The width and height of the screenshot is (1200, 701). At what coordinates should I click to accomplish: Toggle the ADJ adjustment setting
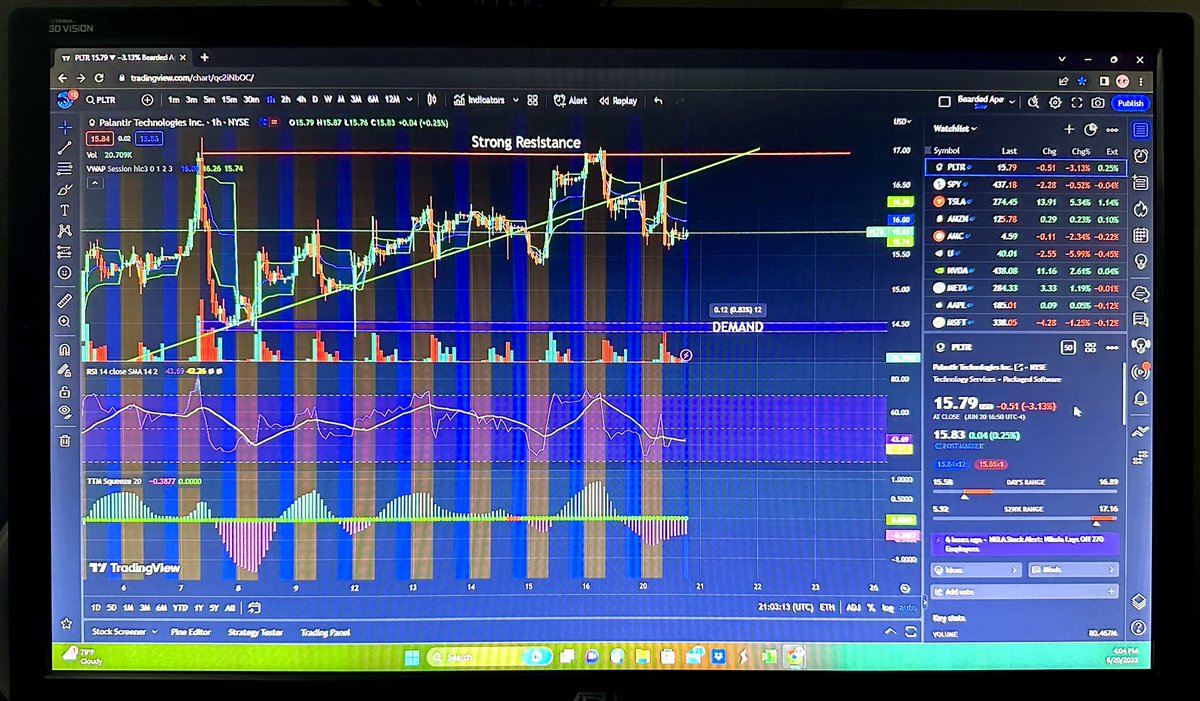[x=852, y=607]
